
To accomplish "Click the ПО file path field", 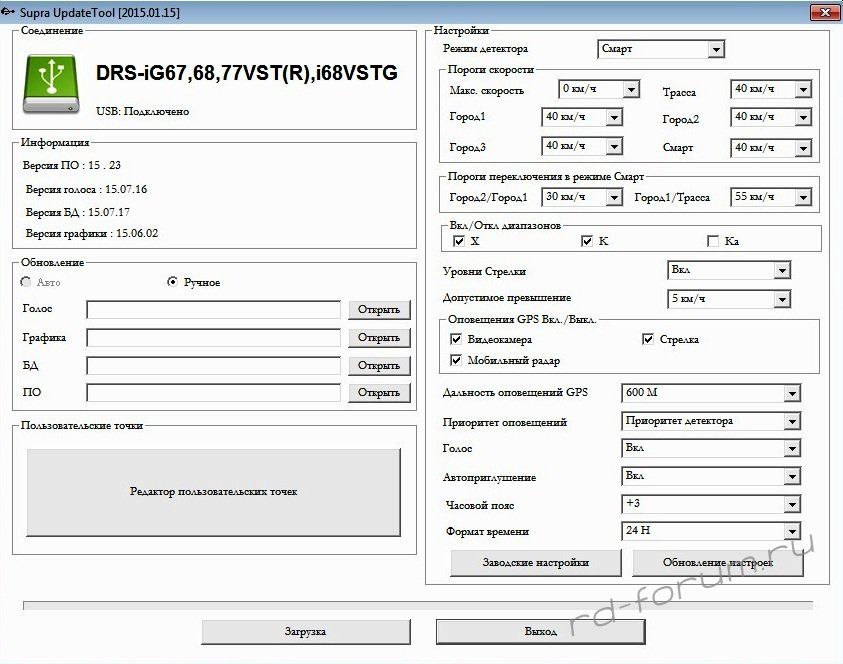I will [213, 392].
